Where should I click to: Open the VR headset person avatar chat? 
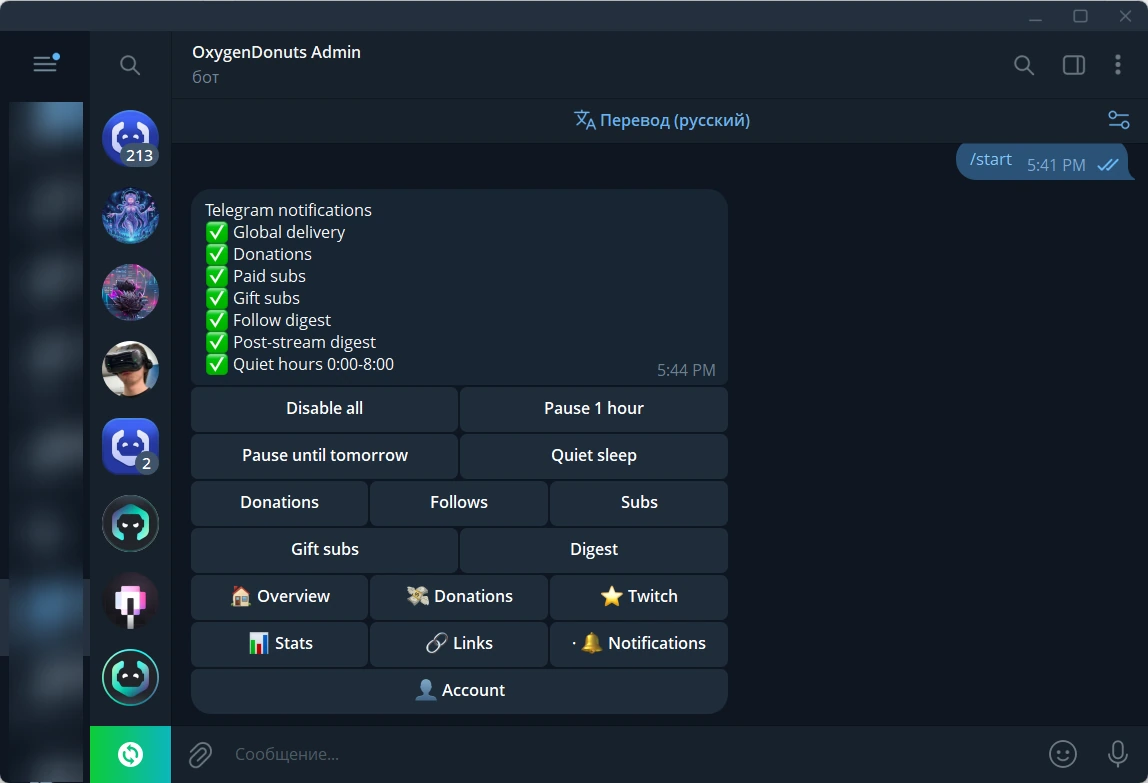click(x=130, y=369)
